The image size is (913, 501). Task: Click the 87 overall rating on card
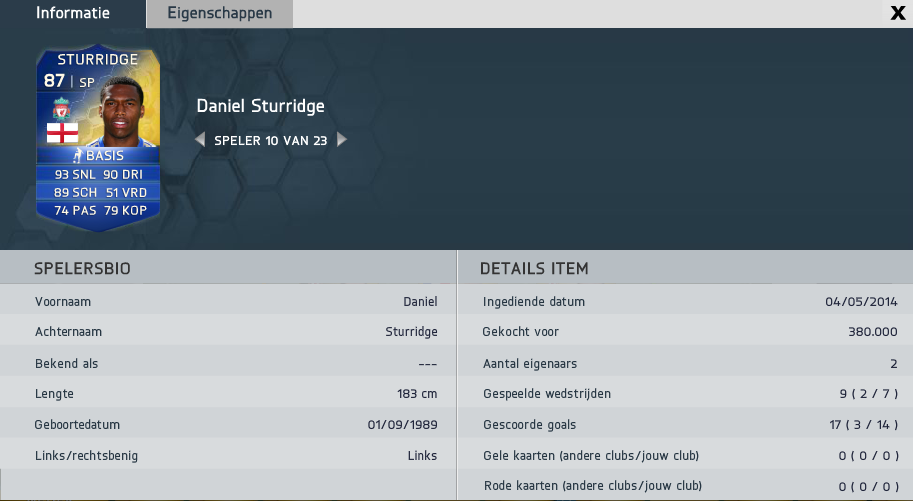tap(54, 80)
